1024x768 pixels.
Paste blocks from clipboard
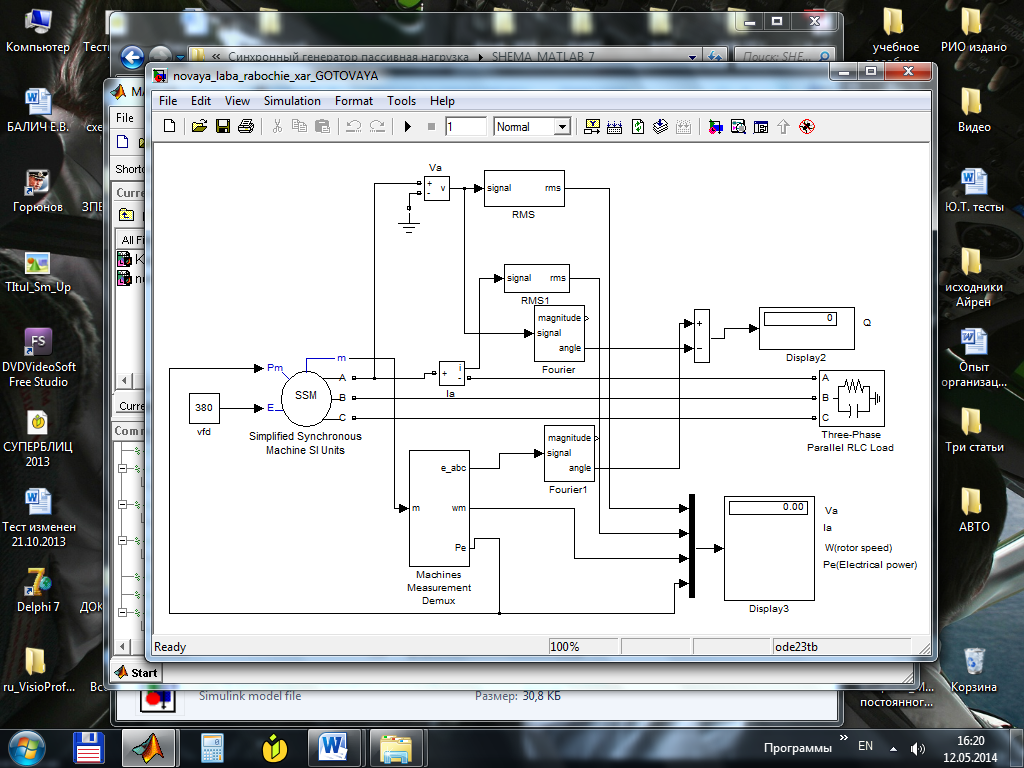[322, 126]
